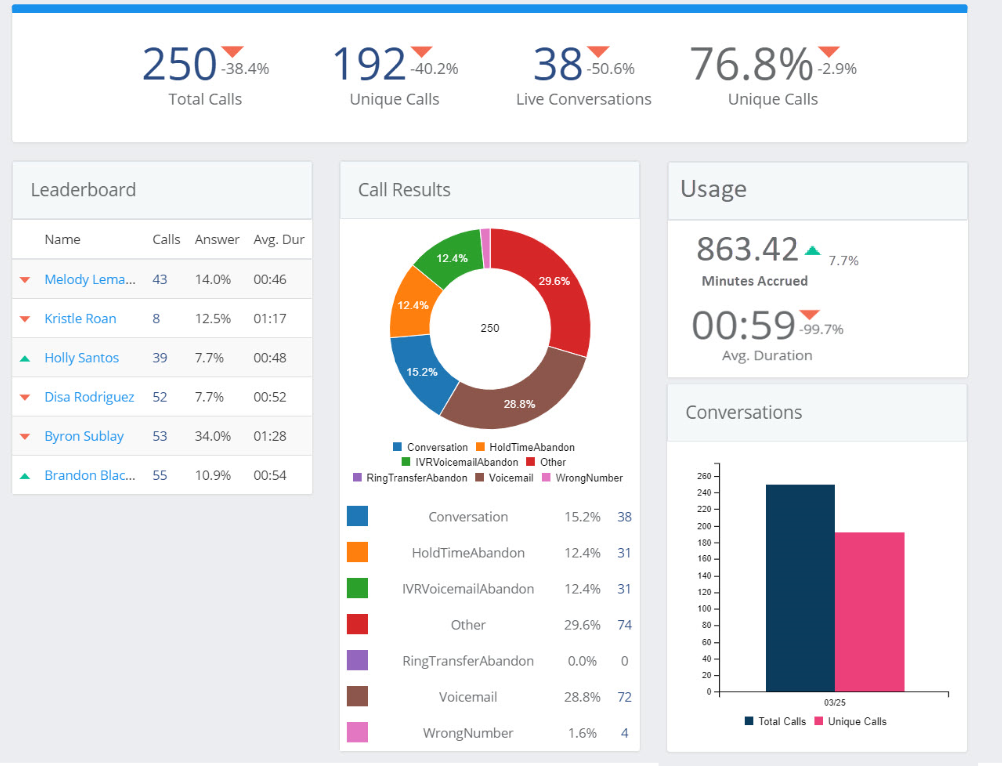Toggle IVRVoicemailAbandon in the donut chart legend

coord(460,462)
